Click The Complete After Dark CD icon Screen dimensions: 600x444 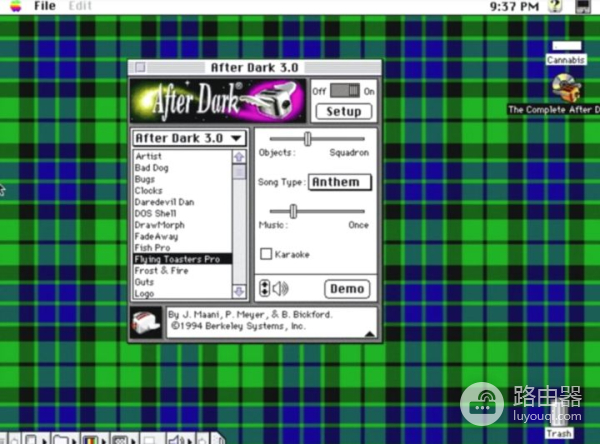click(x=566, y=88)
